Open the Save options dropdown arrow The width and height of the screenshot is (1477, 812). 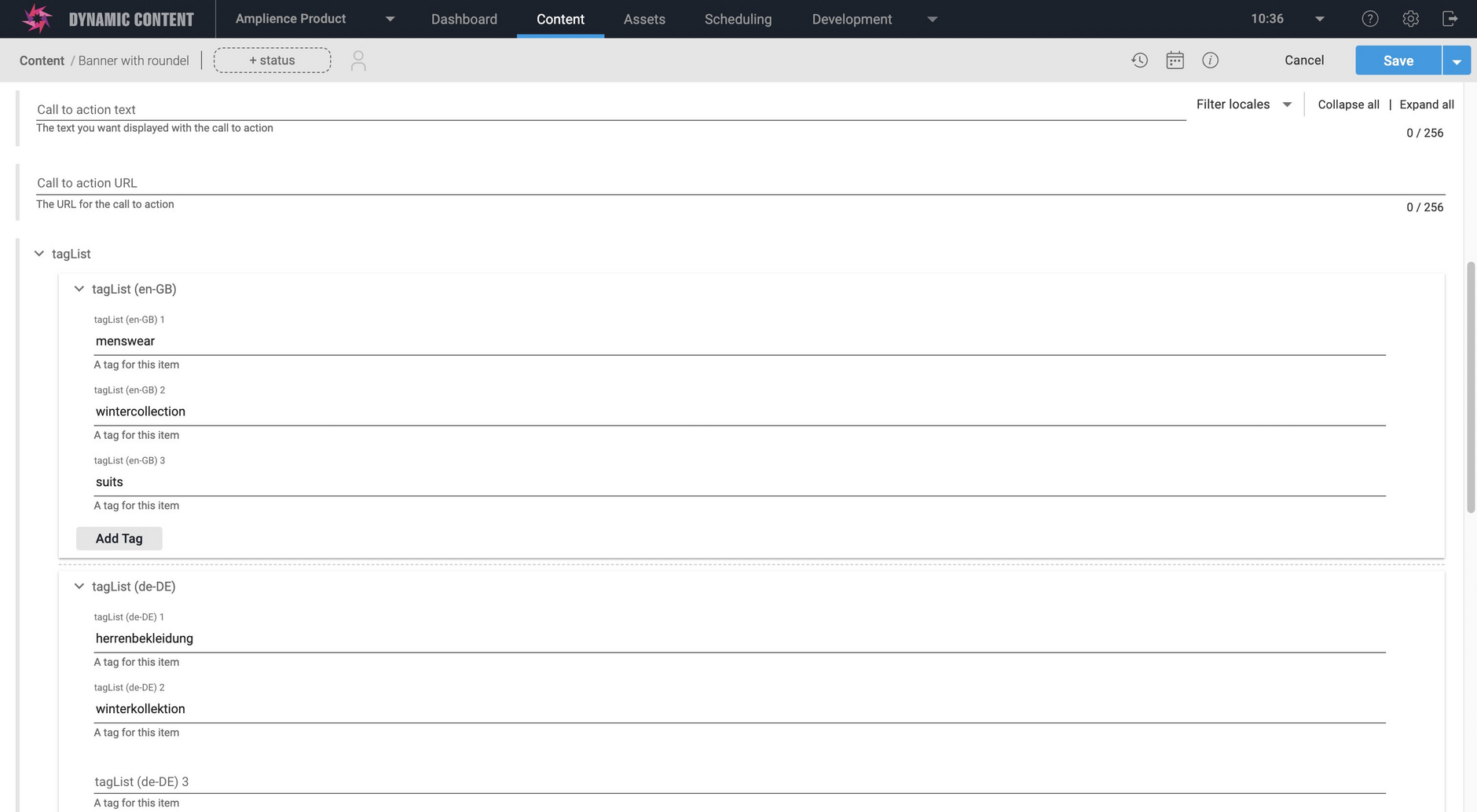(1457, 61)
